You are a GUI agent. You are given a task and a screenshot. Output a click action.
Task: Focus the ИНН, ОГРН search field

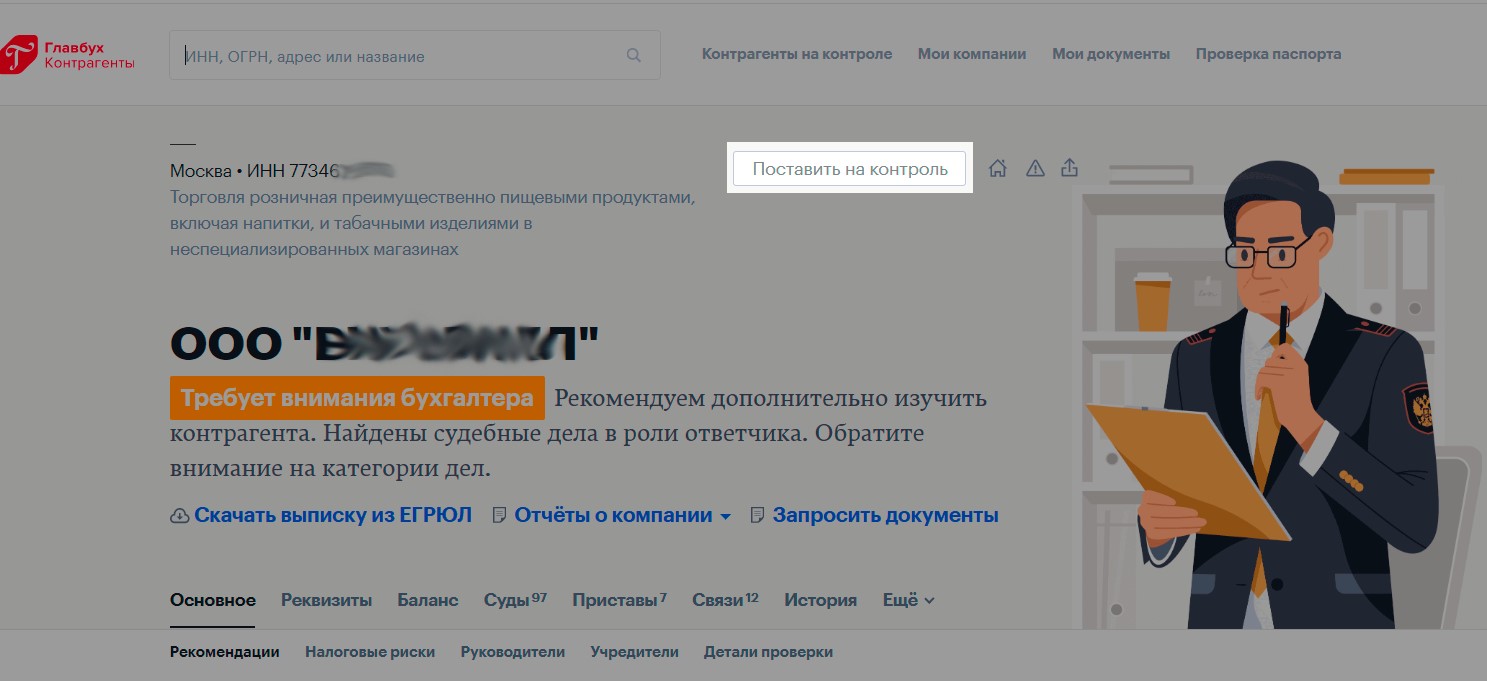[400, 56]
